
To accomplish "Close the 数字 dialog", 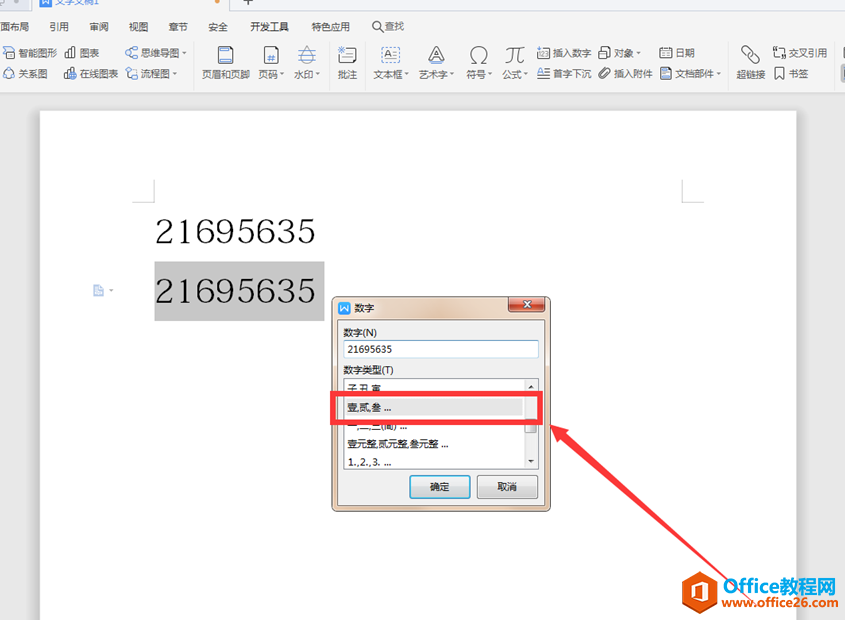I will [x=527, y=305].
